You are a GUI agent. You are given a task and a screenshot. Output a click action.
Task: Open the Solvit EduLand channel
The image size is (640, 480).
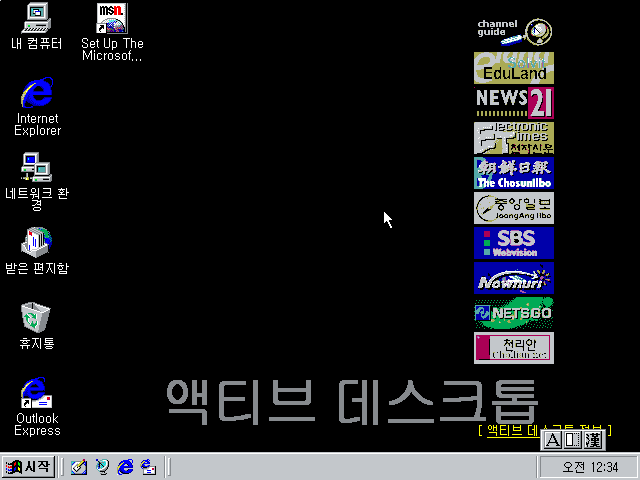(514, 68)
